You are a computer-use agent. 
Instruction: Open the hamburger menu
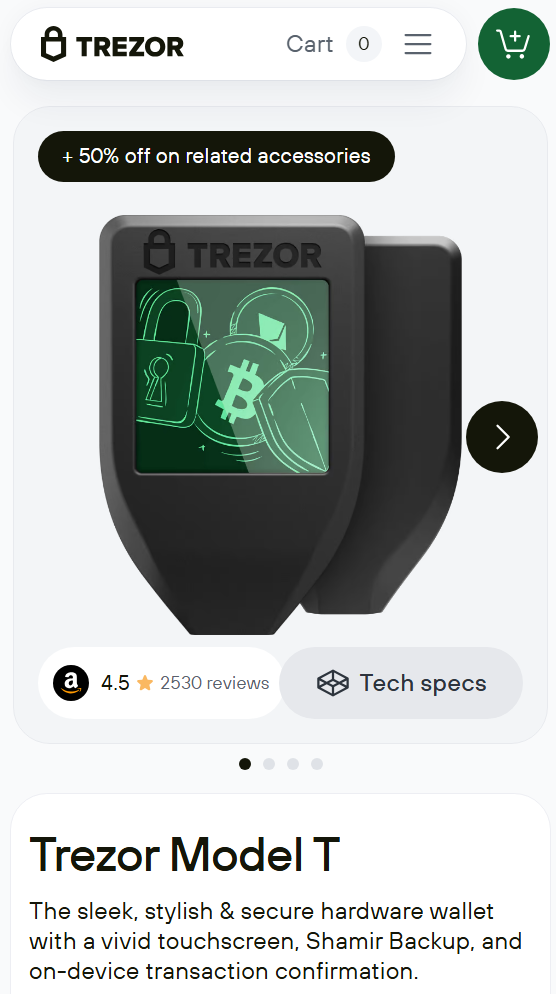click(418, 44)
